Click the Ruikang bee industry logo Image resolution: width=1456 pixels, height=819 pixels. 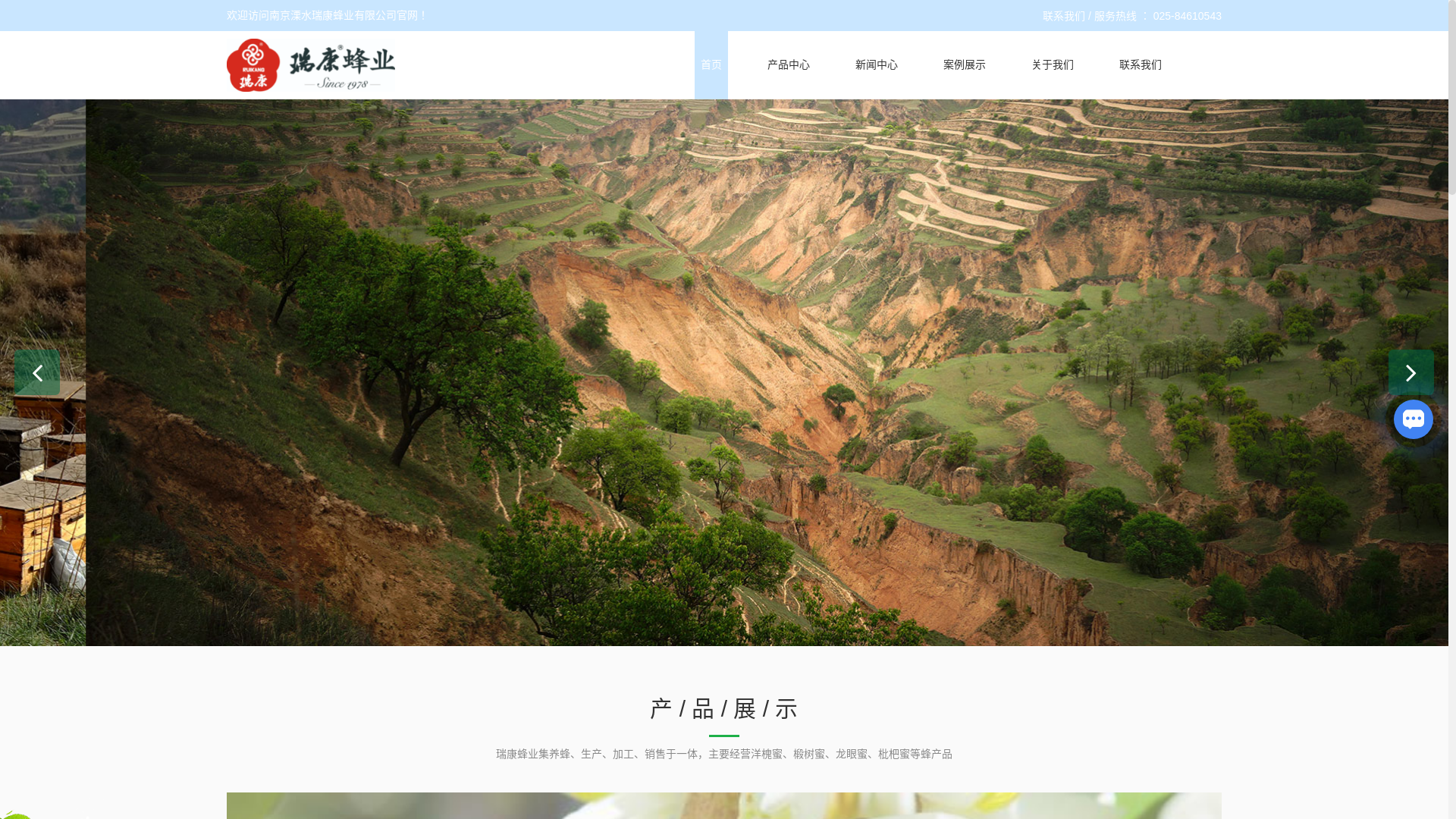pos(311,65)
